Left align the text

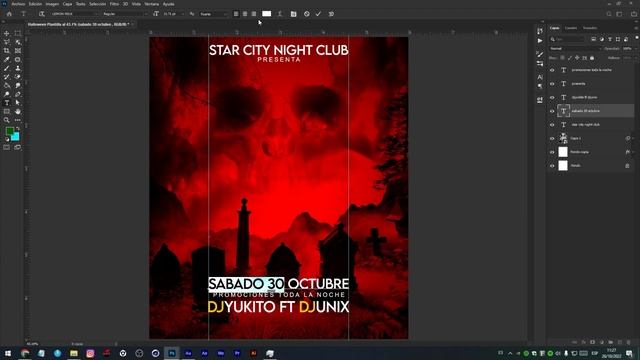[236, 14]
